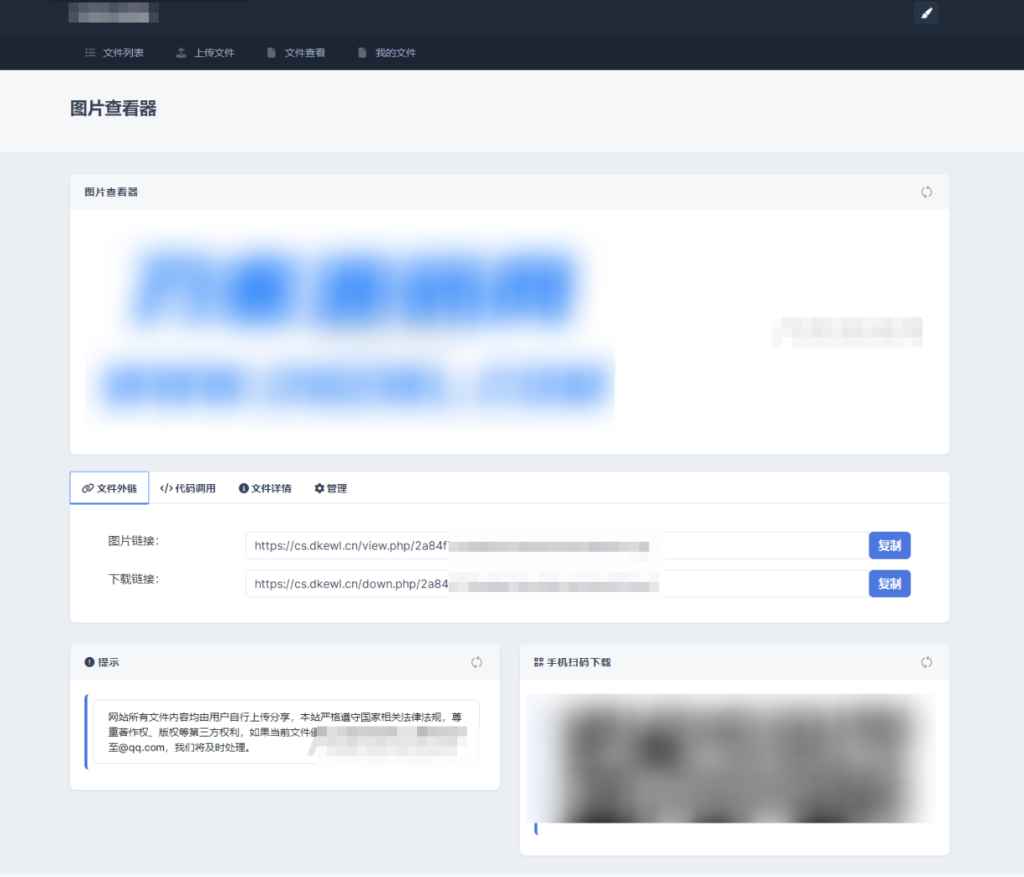Click the info icon beside 文件详情

tap(245, 488)
